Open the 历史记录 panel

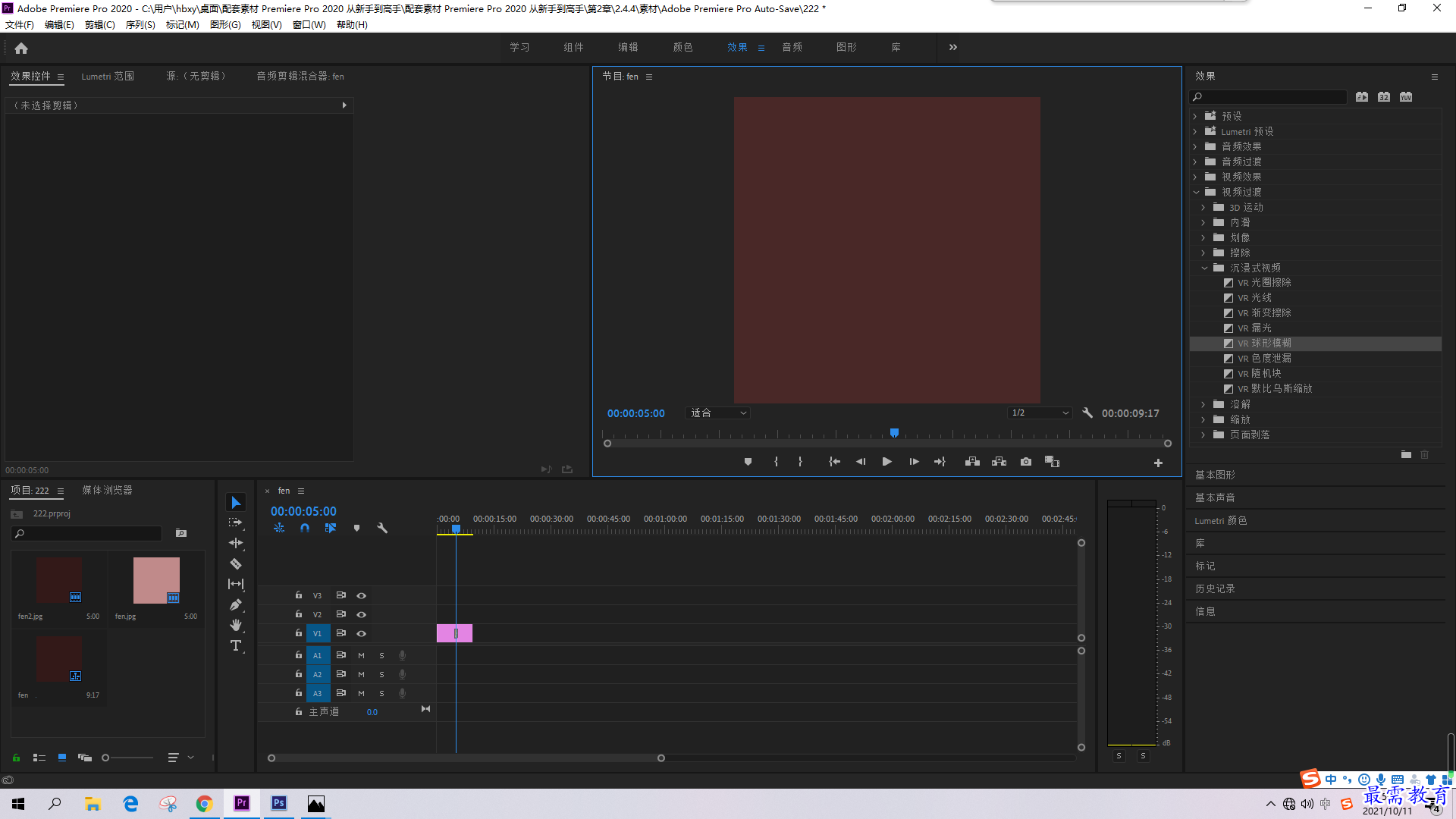pos(1215,588)
